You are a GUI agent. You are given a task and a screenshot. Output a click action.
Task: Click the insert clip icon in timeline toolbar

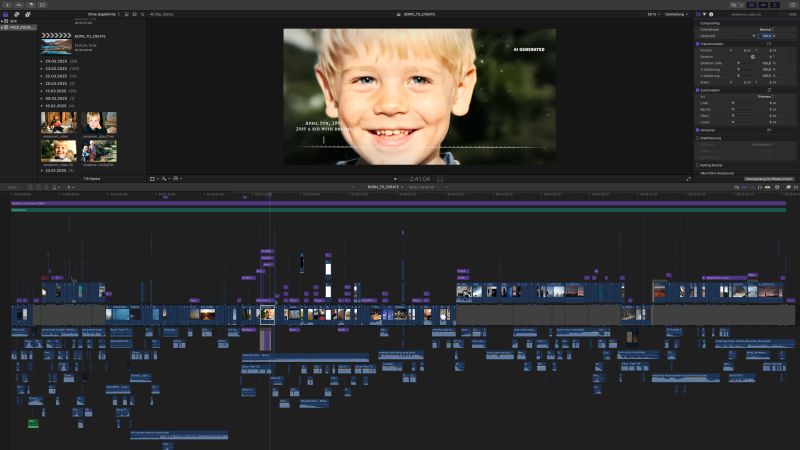[38, 187]
